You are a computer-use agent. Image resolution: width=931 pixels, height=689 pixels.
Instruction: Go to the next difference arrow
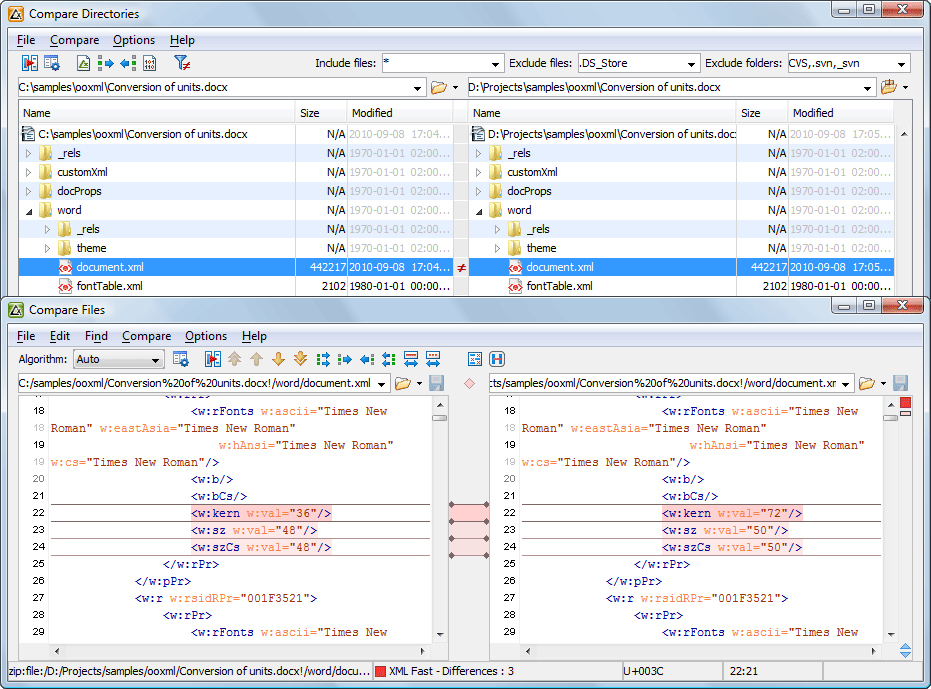click(278, 359)
